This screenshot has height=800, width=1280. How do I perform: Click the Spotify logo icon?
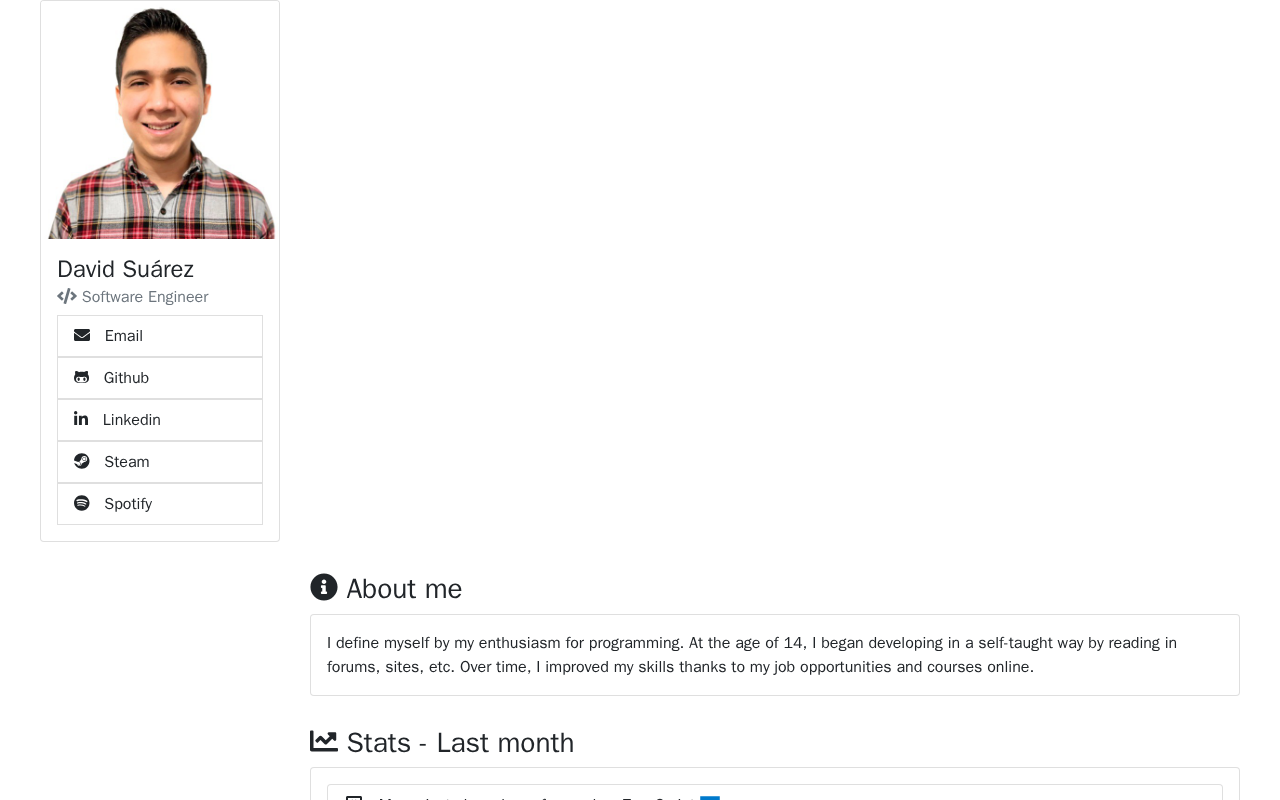point(82,504)
